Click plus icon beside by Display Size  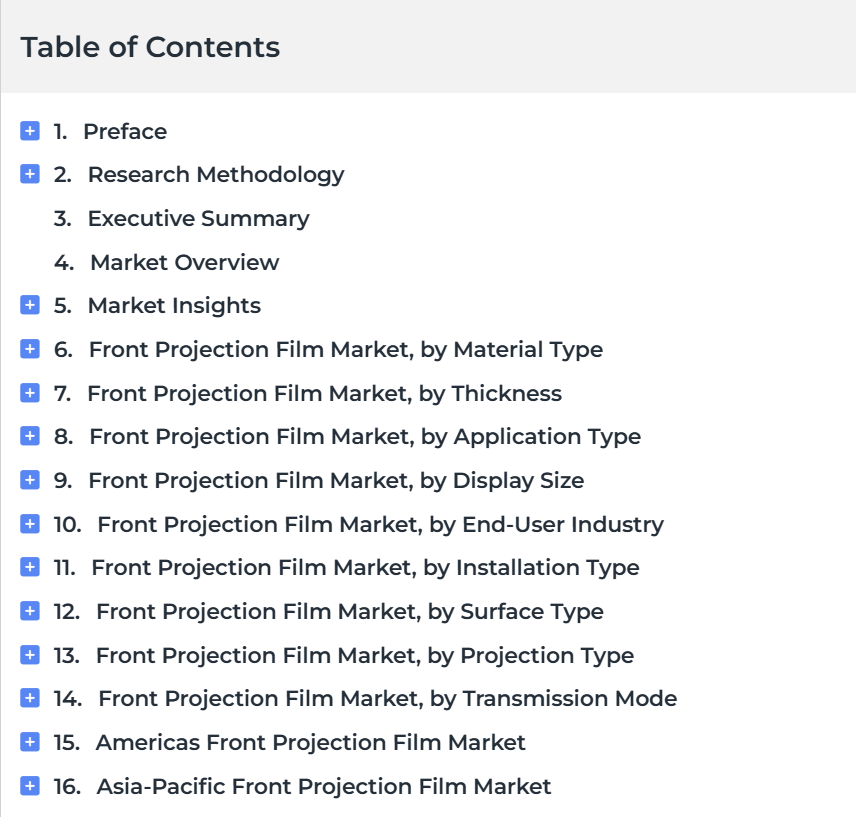pos(30,480)
